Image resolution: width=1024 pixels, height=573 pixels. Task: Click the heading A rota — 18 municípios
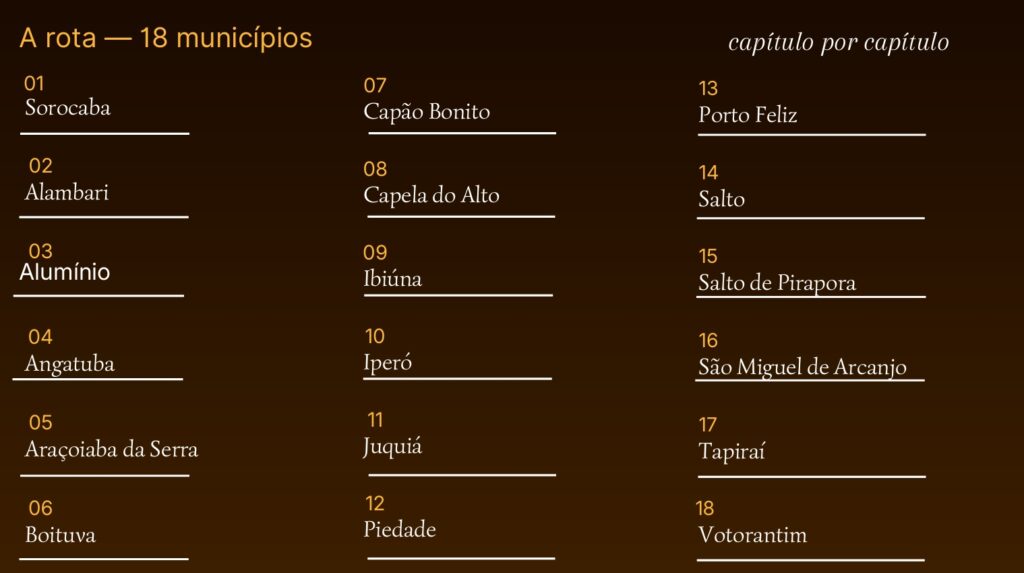tap(166, 38)
